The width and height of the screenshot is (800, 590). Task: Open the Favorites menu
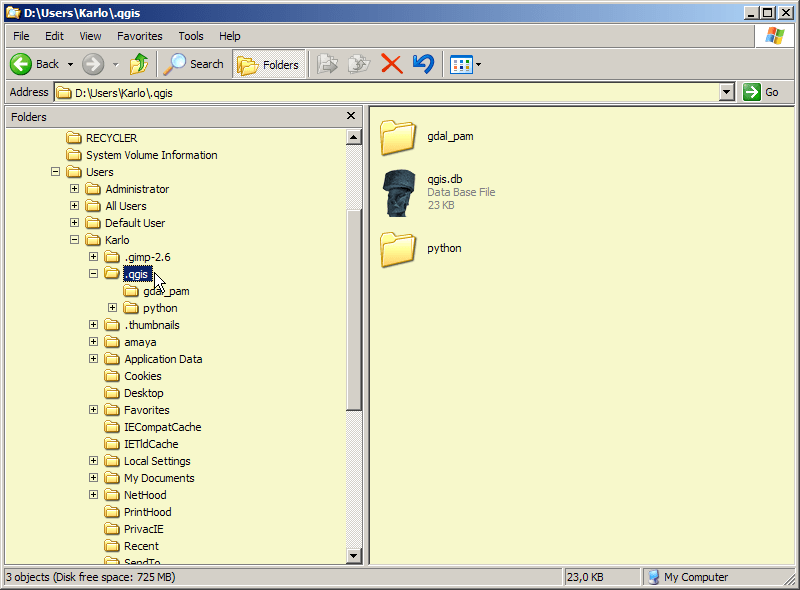(140, 36)
